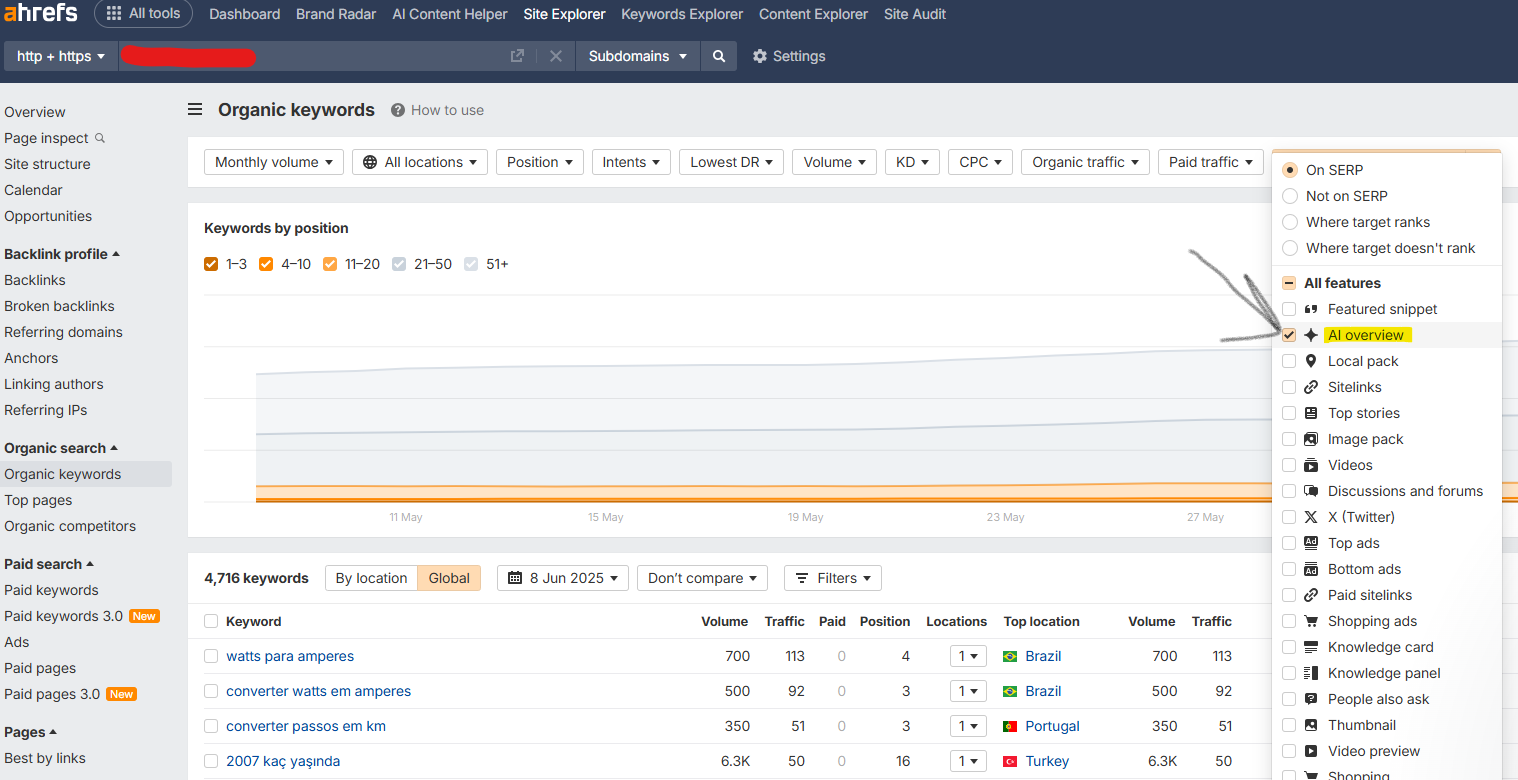Open the 2007 kaç yaşında keyword link
The width and height of the screenshot is (1518, 780).
tap(283, 761)
